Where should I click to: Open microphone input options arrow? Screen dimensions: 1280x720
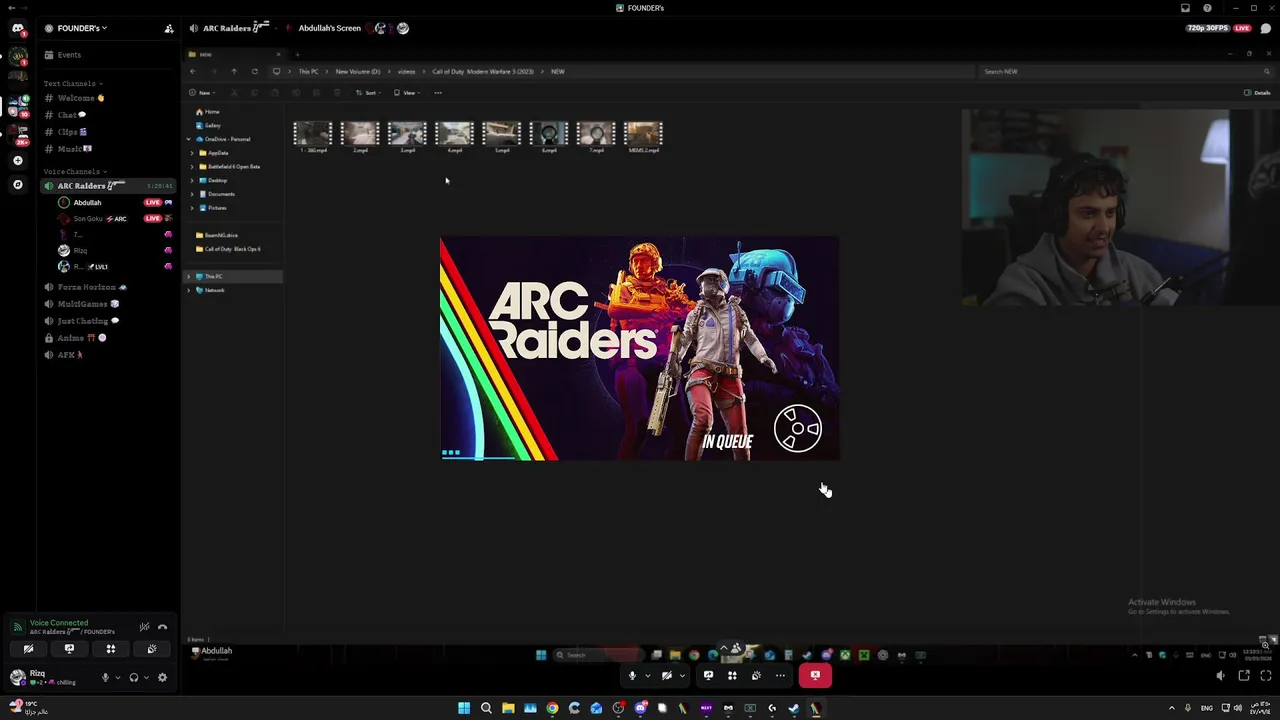(117, 677)
